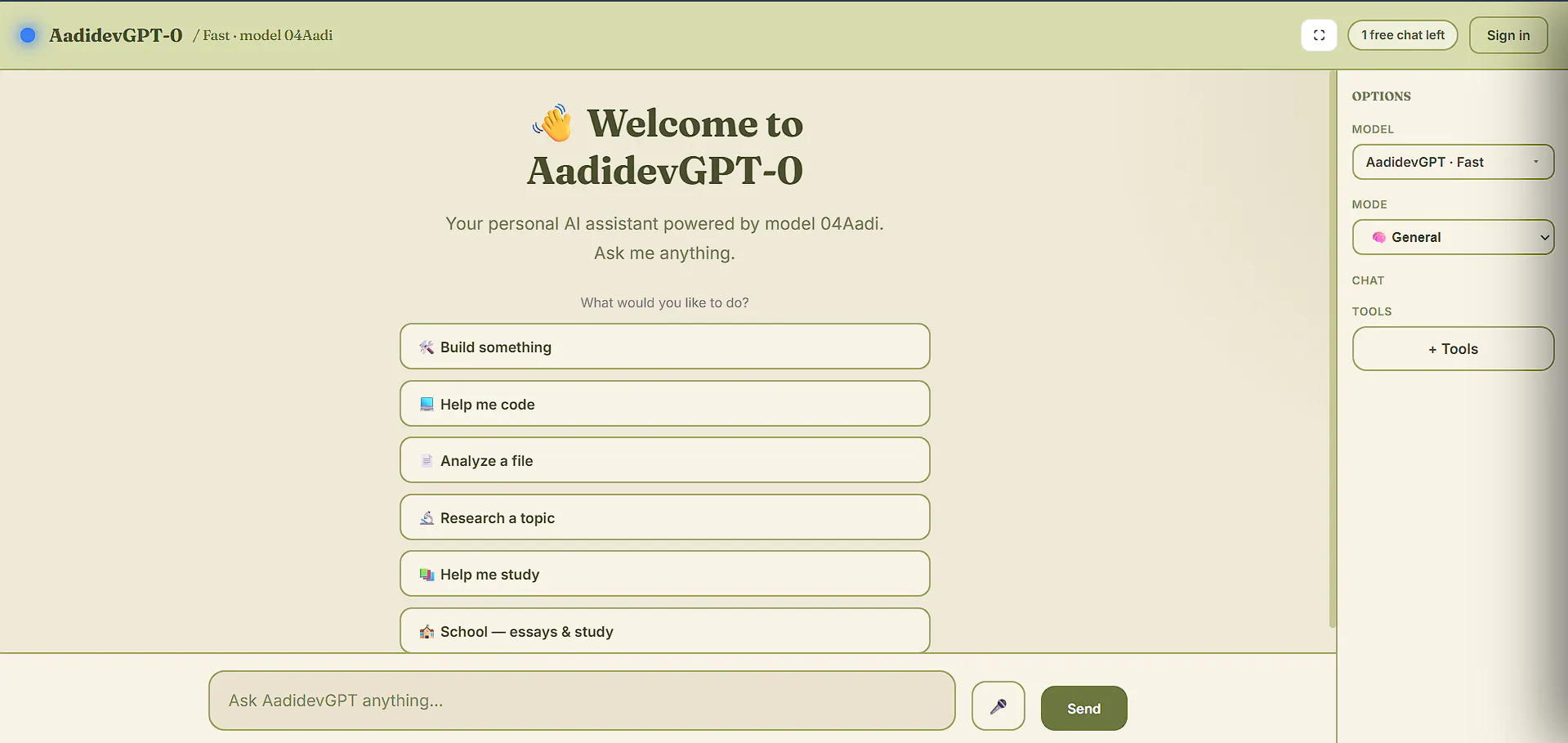Screen dimensions: 1568x743
Task: Select the Help me code suggestion
Action: coord(665,404)
